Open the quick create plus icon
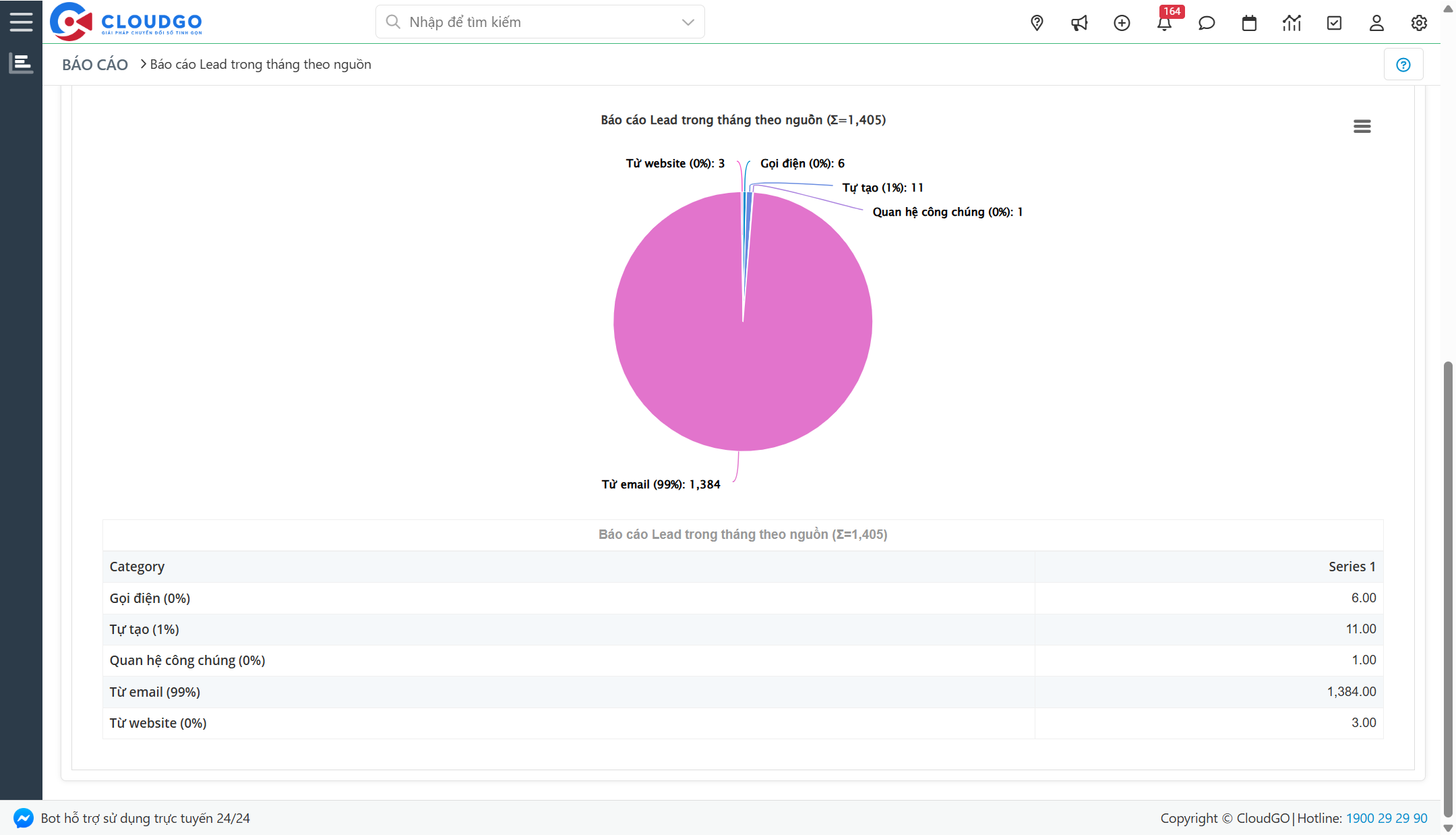Image resolution: width=1456 pixels, height=835 pixels. (x=1122, y=22)
